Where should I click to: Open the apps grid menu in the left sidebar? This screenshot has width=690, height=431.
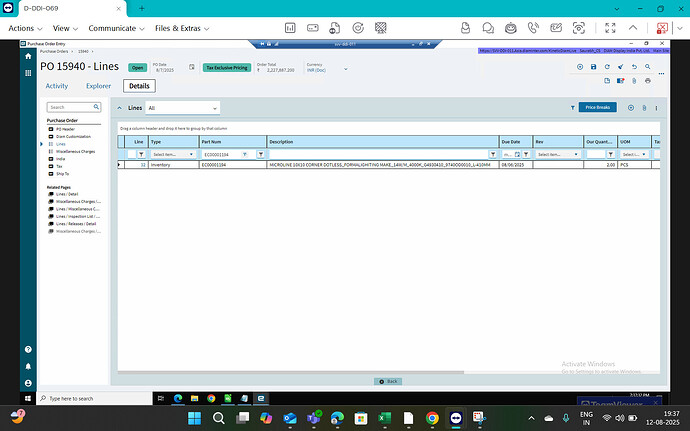(28, 73)
